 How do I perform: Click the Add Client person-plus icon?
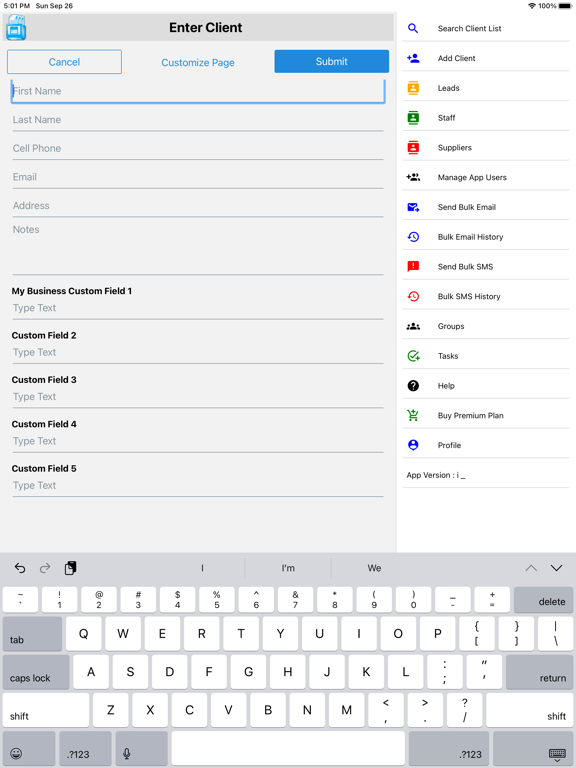pos(413,58)
